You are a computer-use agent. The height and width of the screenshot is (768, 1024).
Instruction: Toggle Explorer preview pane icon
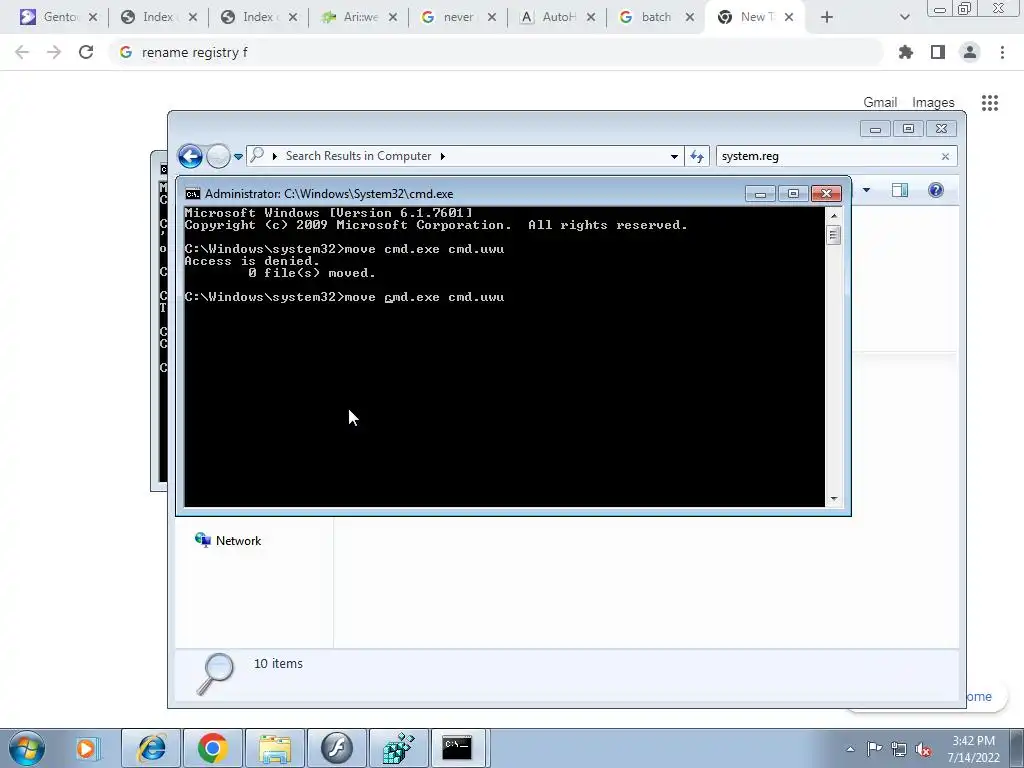[x=900, y=190]
